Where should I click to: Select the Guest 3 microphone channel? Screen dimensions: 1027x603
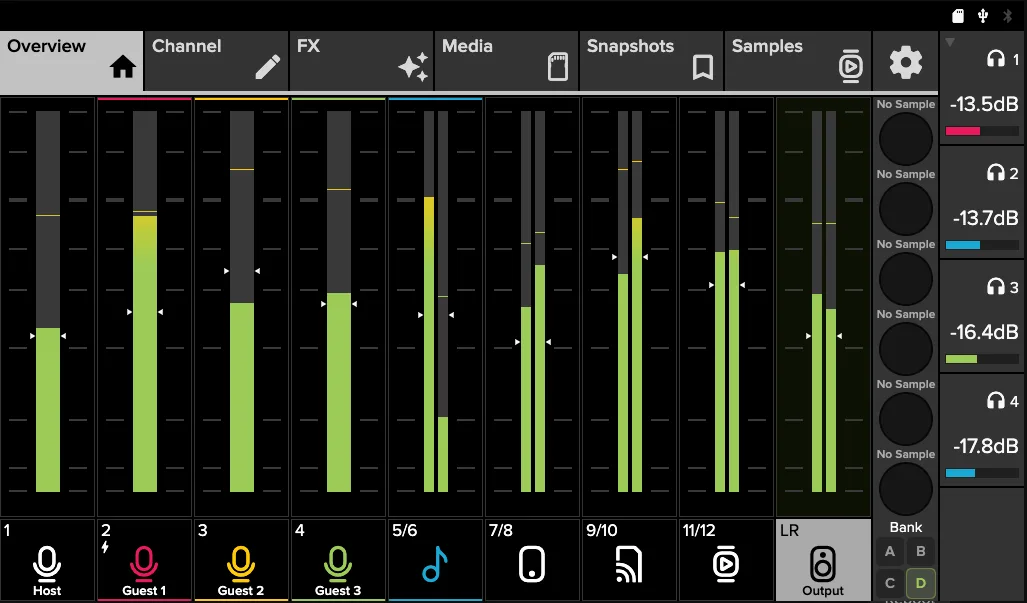[x=338, y=560]
